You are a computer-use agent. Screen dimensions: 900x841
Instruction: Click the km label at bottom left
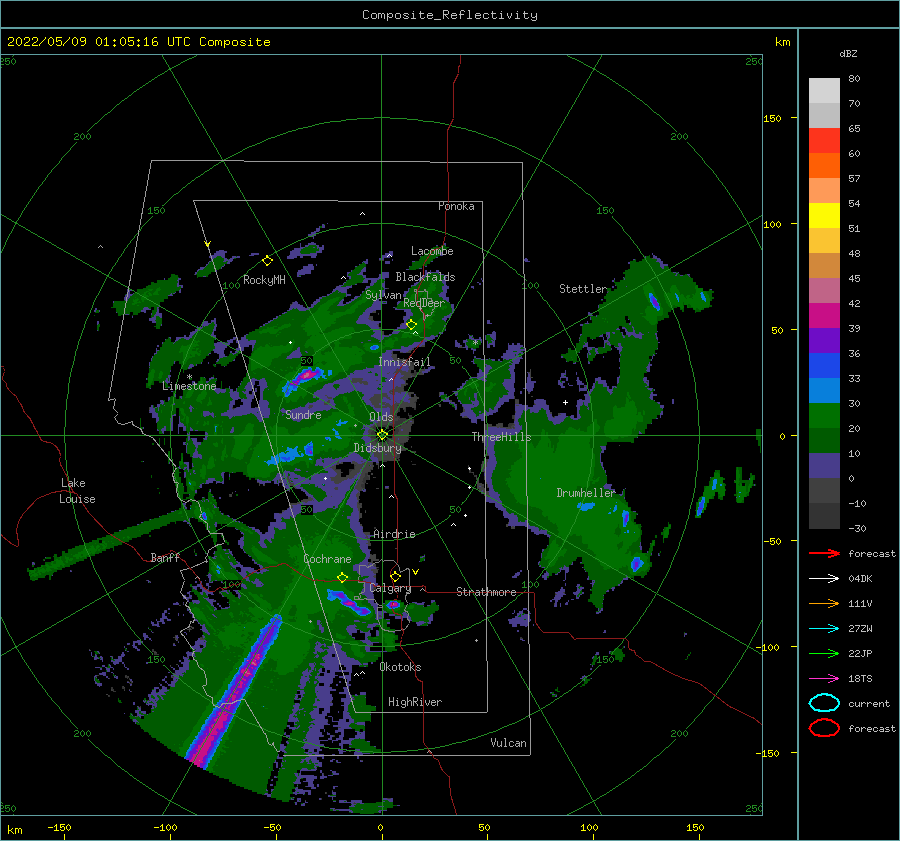click(x=15, y=830)
